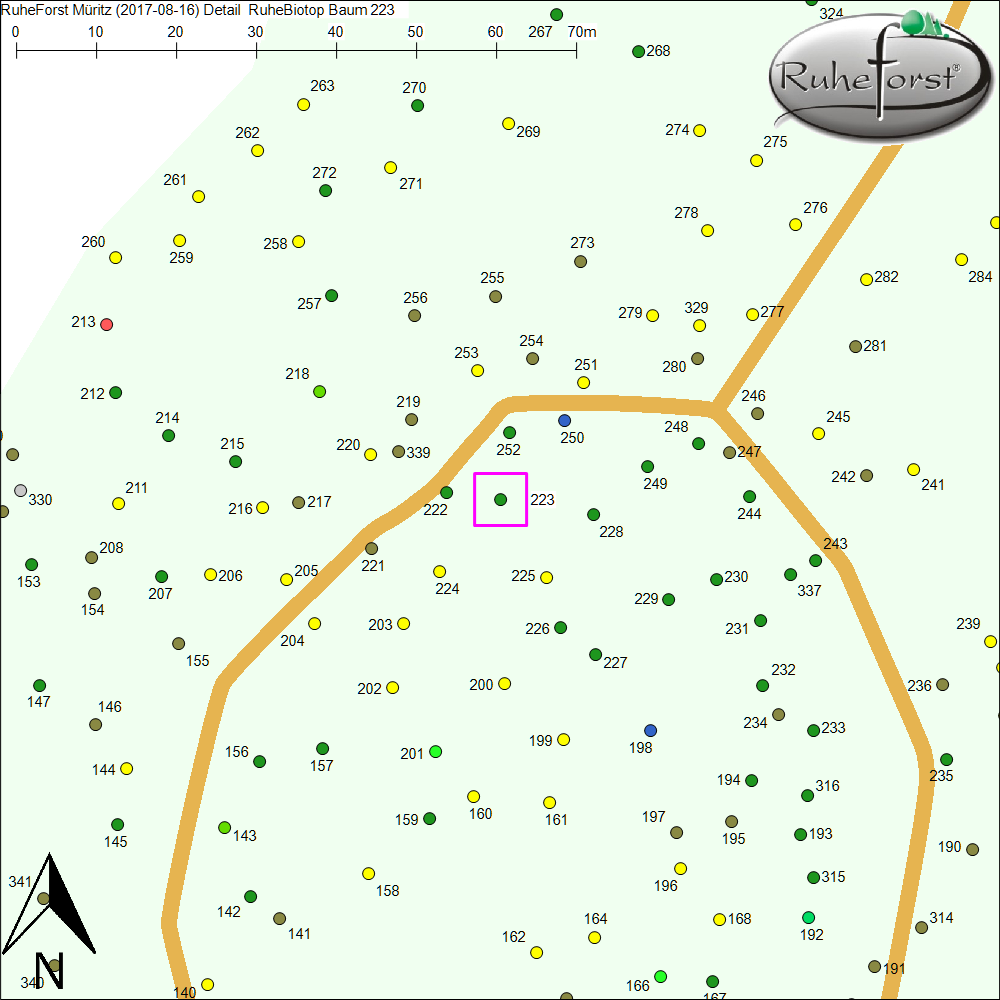The height and width of the screenshot is (1000, 1000).
Task: Click the light green marker 143
Action: click(224, 827)
